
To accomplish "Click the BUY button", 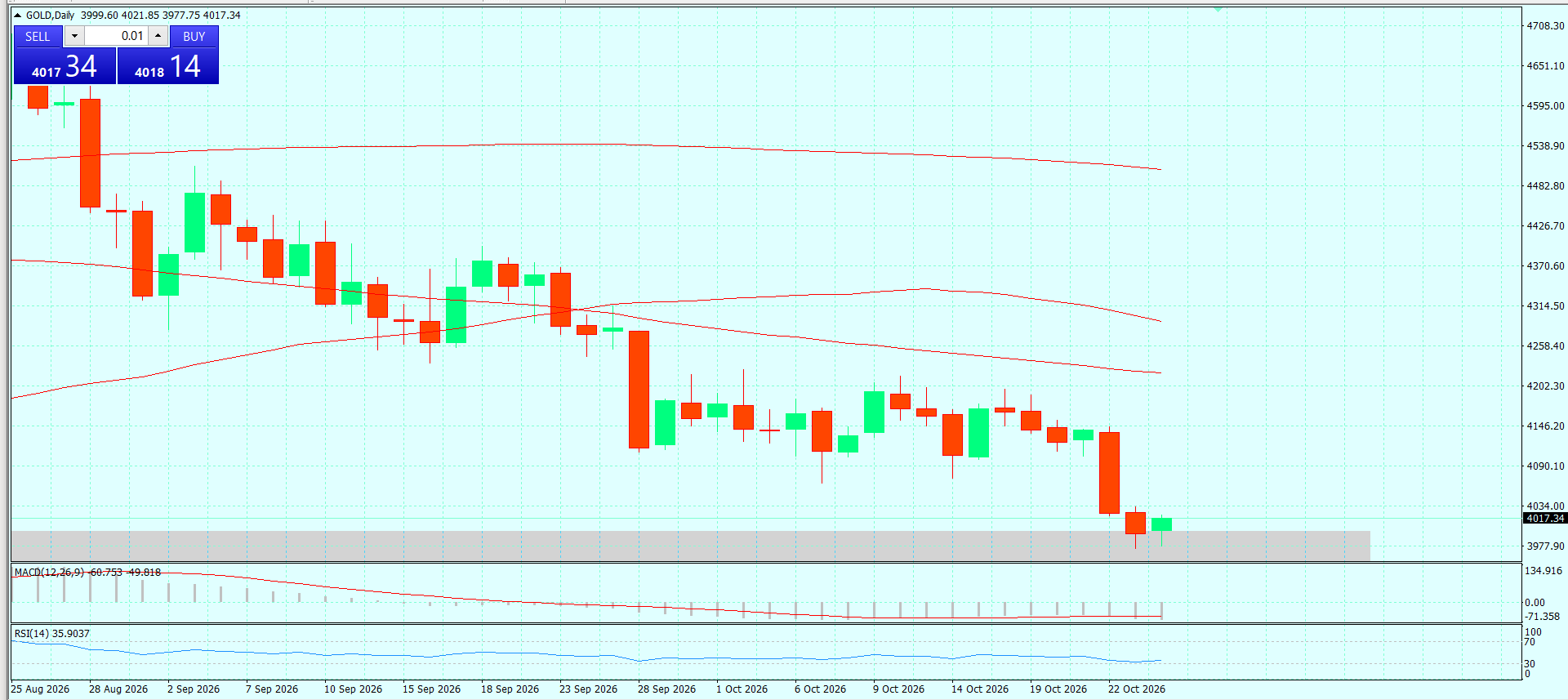I will tap(194, 36).
